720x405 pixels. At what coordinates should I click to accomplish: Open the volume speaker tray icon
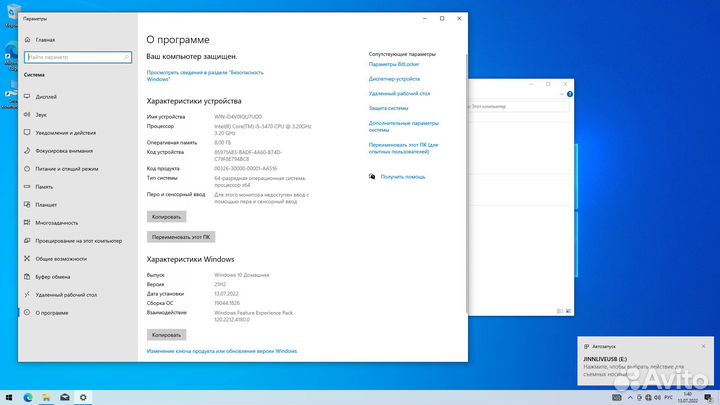pos(657,398)
